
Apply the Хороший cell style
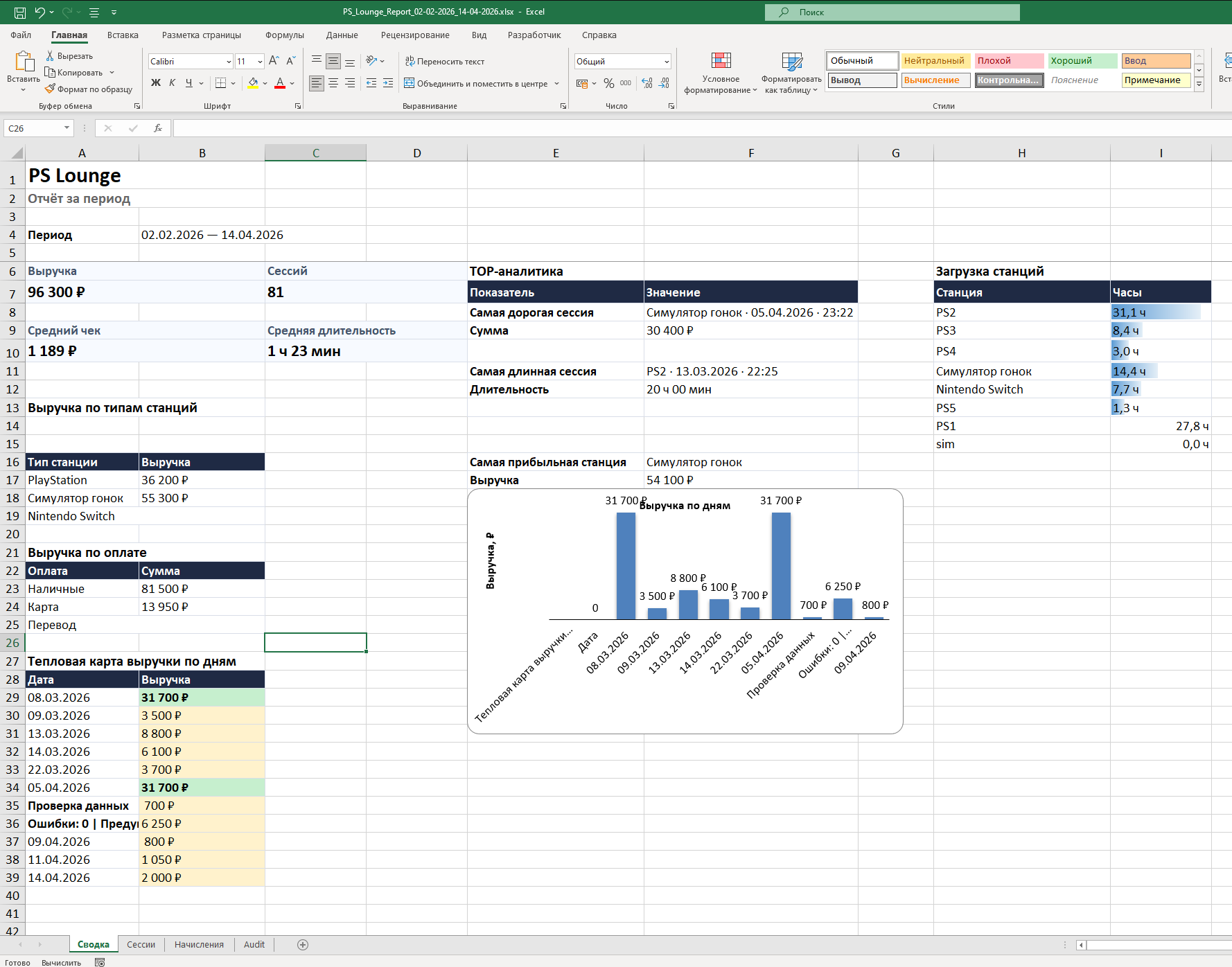(1082, 61)
